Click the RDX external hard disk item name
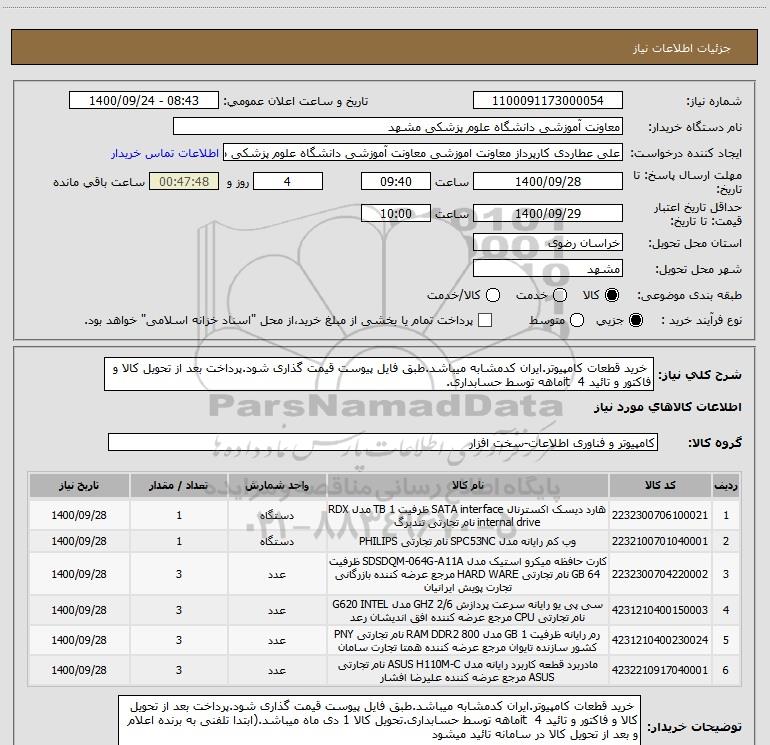770x745 pixels. click(x=468, y=515)
